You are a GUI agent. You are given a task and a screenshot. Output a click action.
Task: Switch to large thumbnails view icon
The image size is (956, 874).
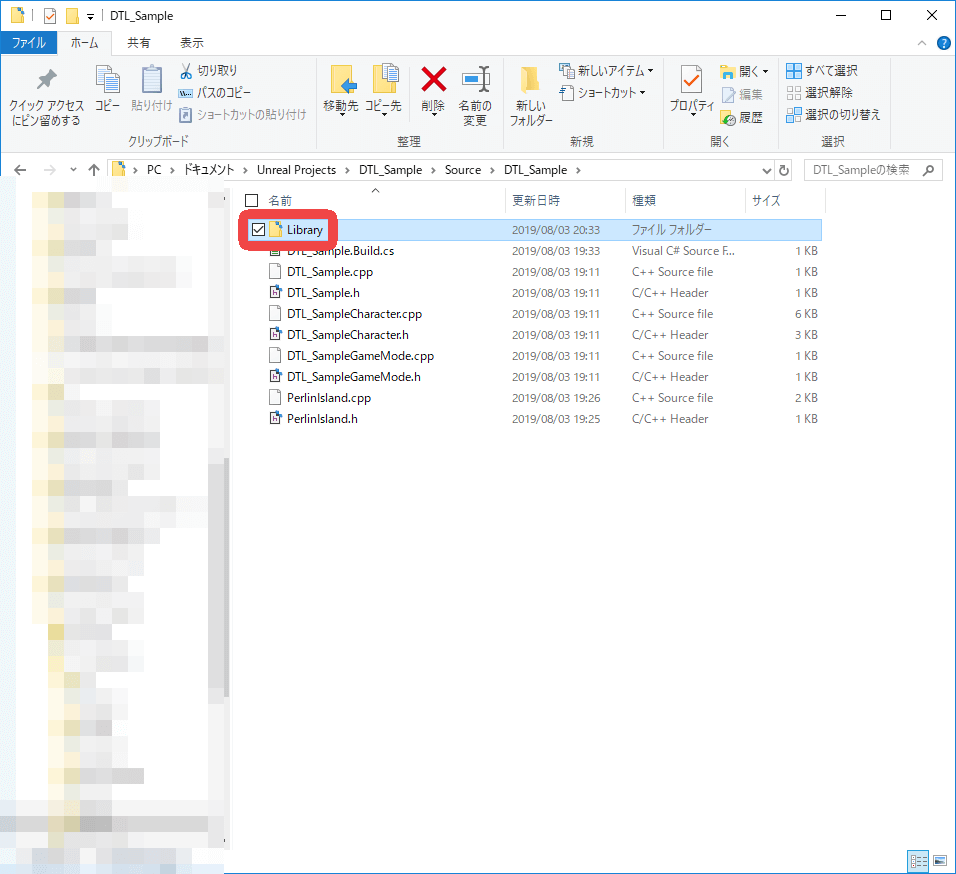(x=939, y=861)
